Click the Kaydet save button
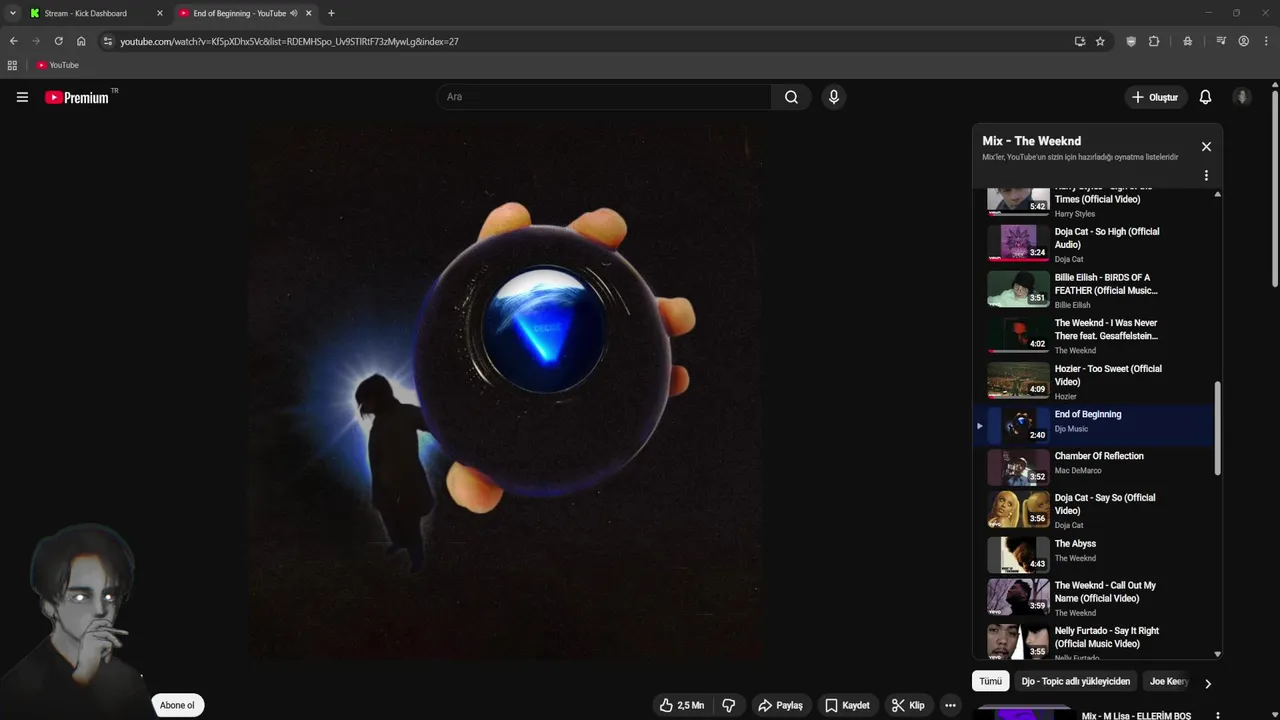 (846, 705)
